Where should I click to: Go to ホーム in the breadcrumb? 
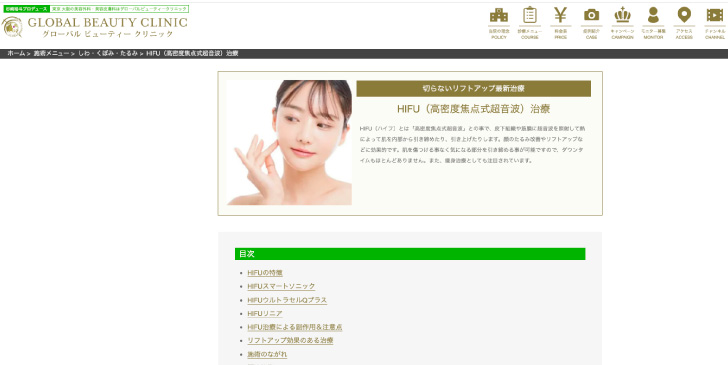(16, 53)
